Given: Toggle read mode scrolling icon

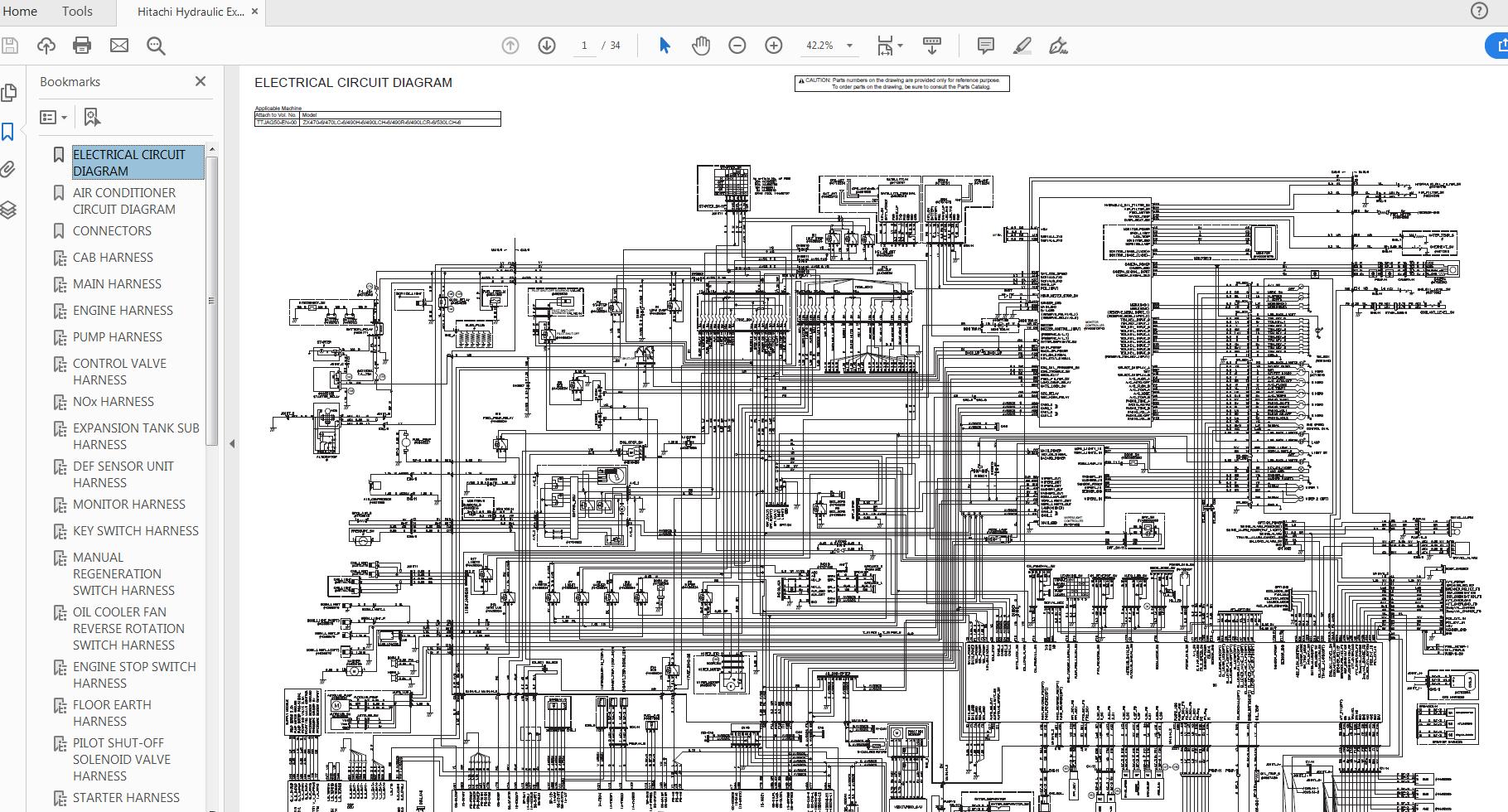Looking at the screenshot, I should pyautogui.click(x=932, y=46).
